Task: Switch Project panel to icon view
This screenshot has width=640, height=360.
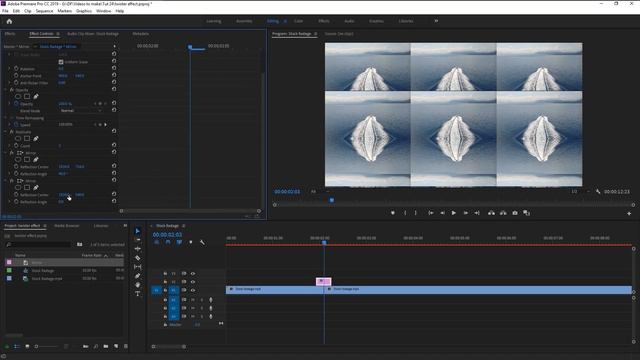Action: (27, 347)
